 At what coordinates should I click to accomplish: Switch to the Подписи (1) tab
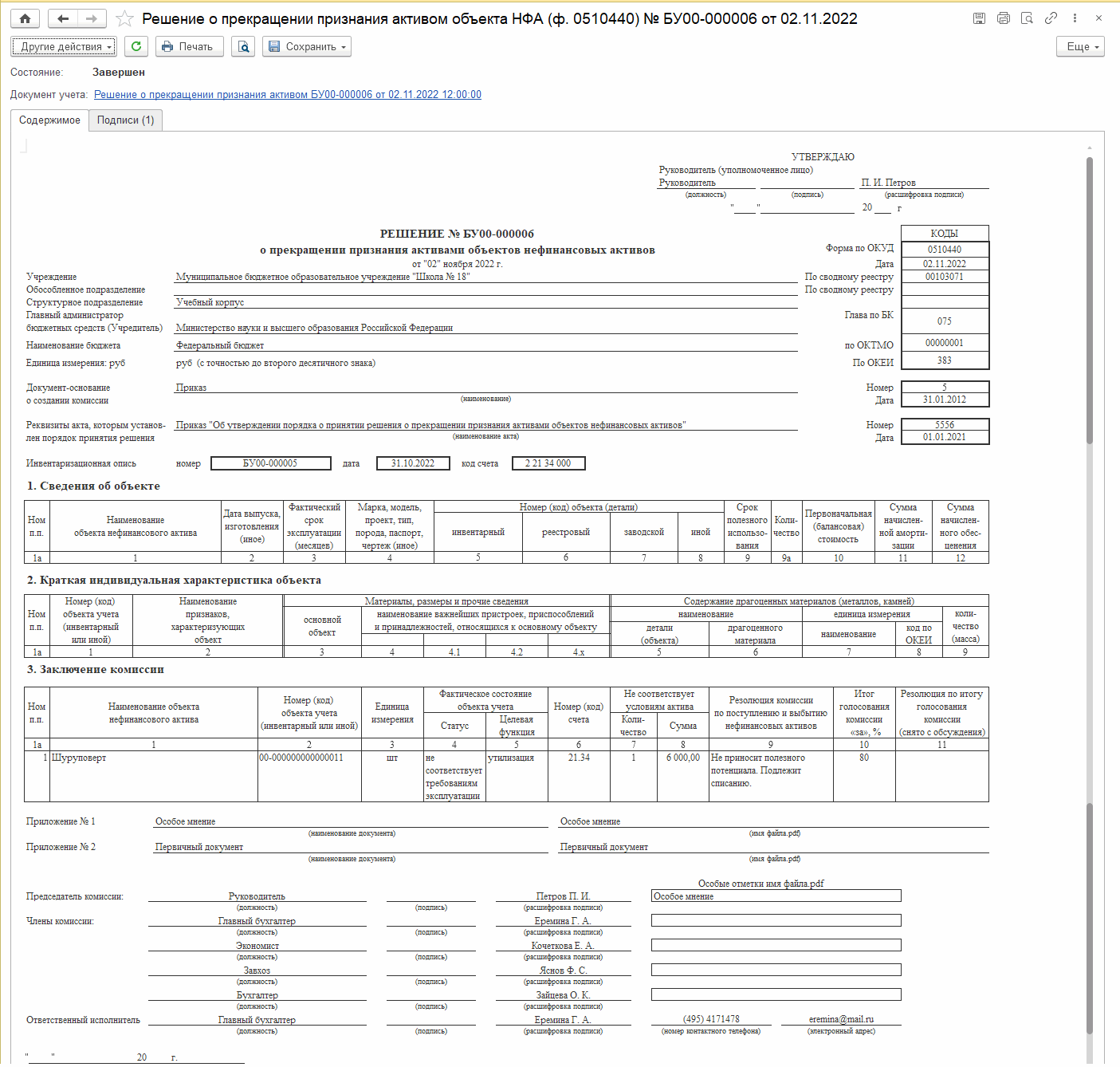click(x=125, y=120)
